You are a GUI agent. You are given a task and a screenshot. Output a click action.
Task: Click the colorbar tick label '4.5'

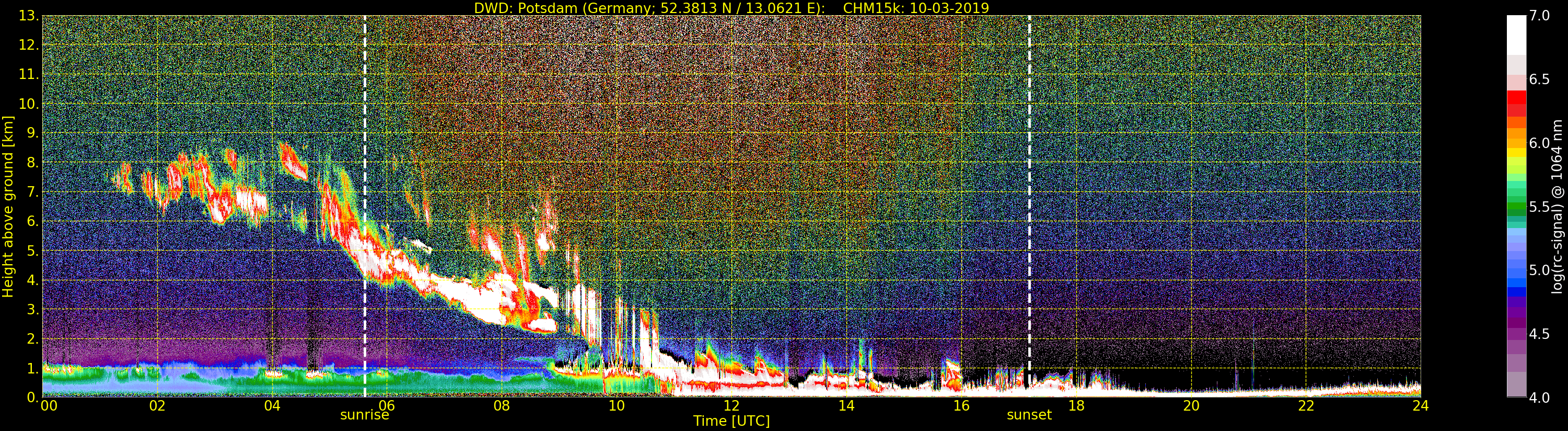coord(1539,334)
